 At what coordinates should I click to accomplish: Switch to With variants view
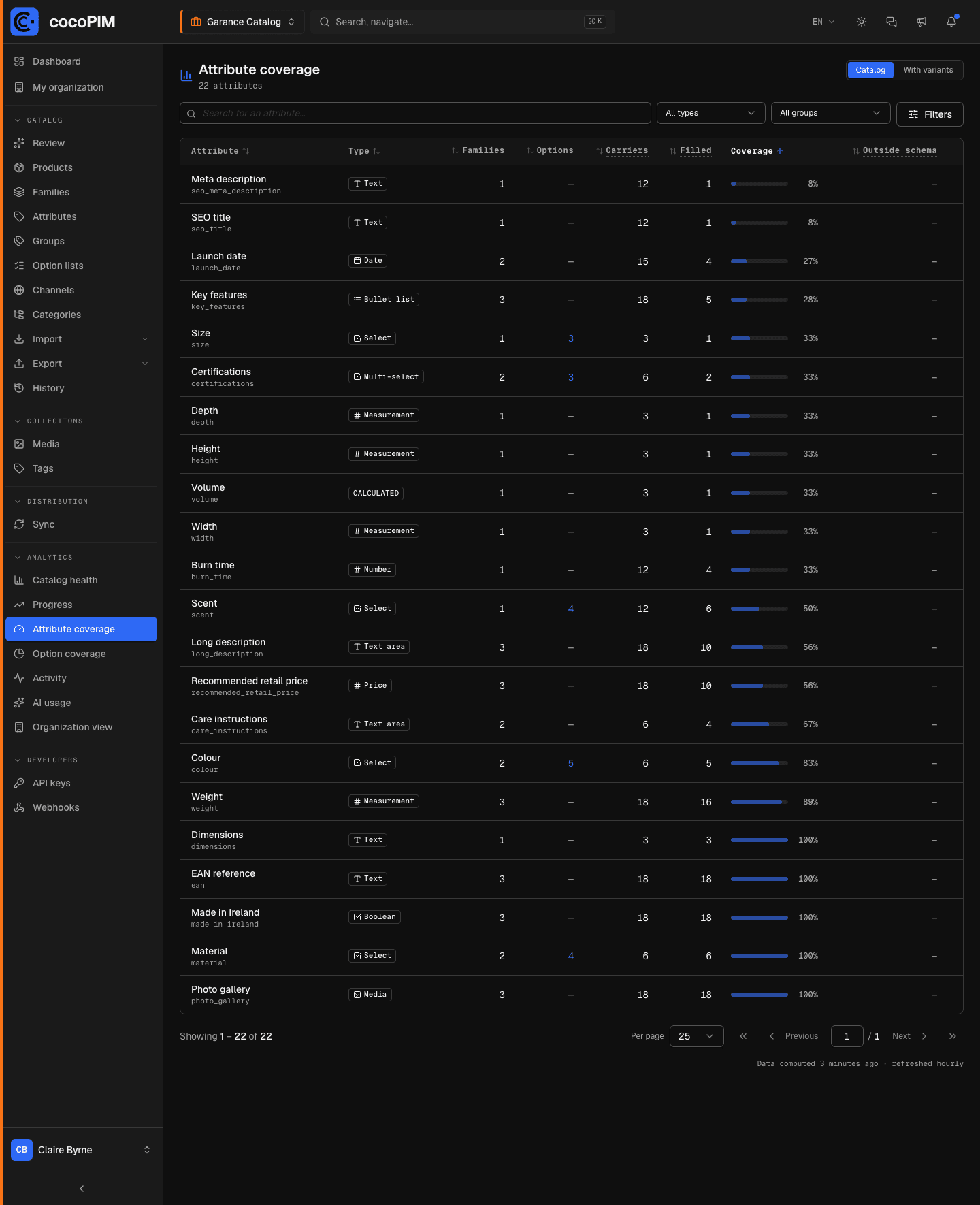coord(928,70)
